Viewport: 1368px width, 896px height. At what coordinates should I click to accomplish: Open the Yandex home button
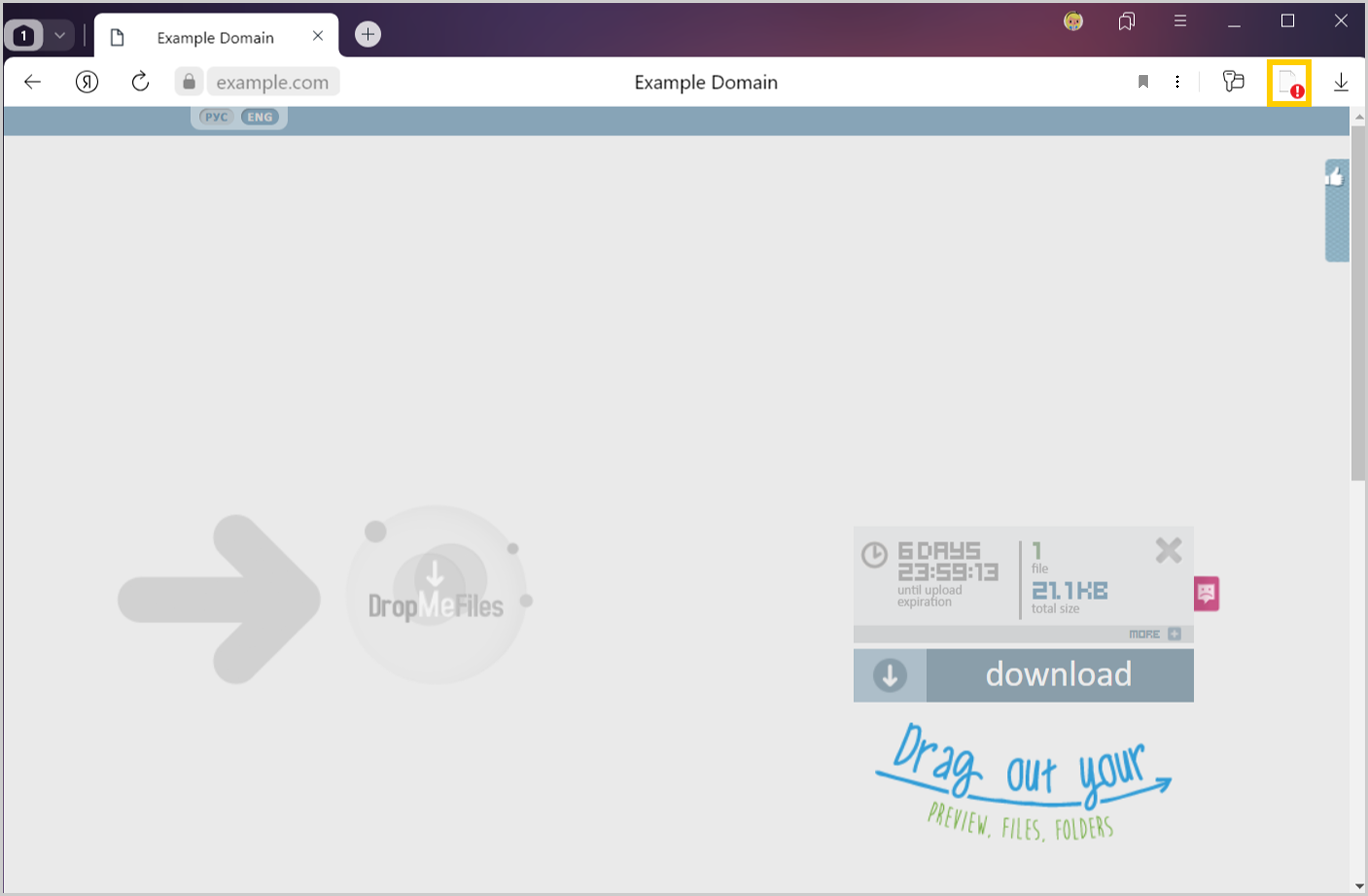click(x=87, y=82)
